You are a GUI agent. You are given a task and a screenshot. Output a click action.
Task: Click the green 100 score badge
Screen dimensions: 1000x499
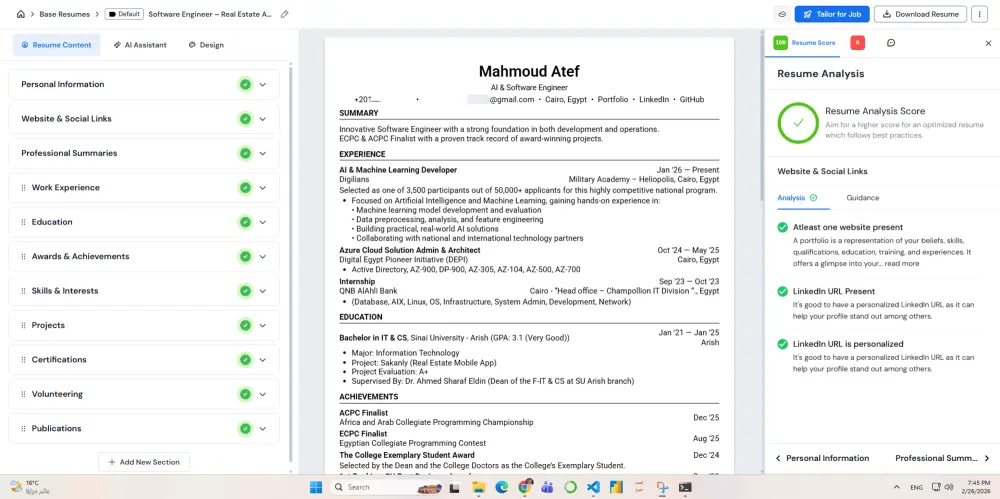click(781, 43)
